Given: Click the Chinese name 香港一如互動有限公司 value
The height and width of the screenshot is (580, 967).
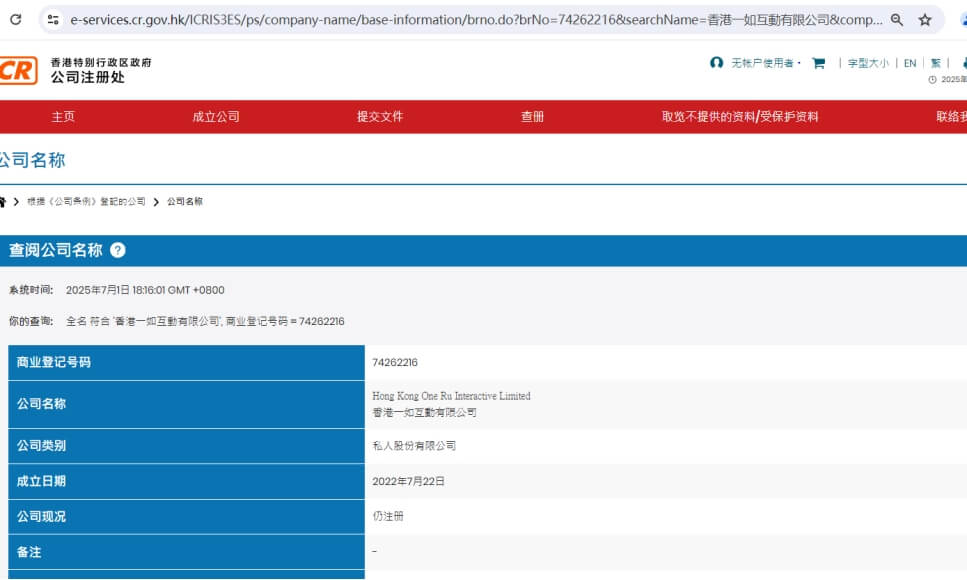Looking at the screenshot, I should coord(424,412).
